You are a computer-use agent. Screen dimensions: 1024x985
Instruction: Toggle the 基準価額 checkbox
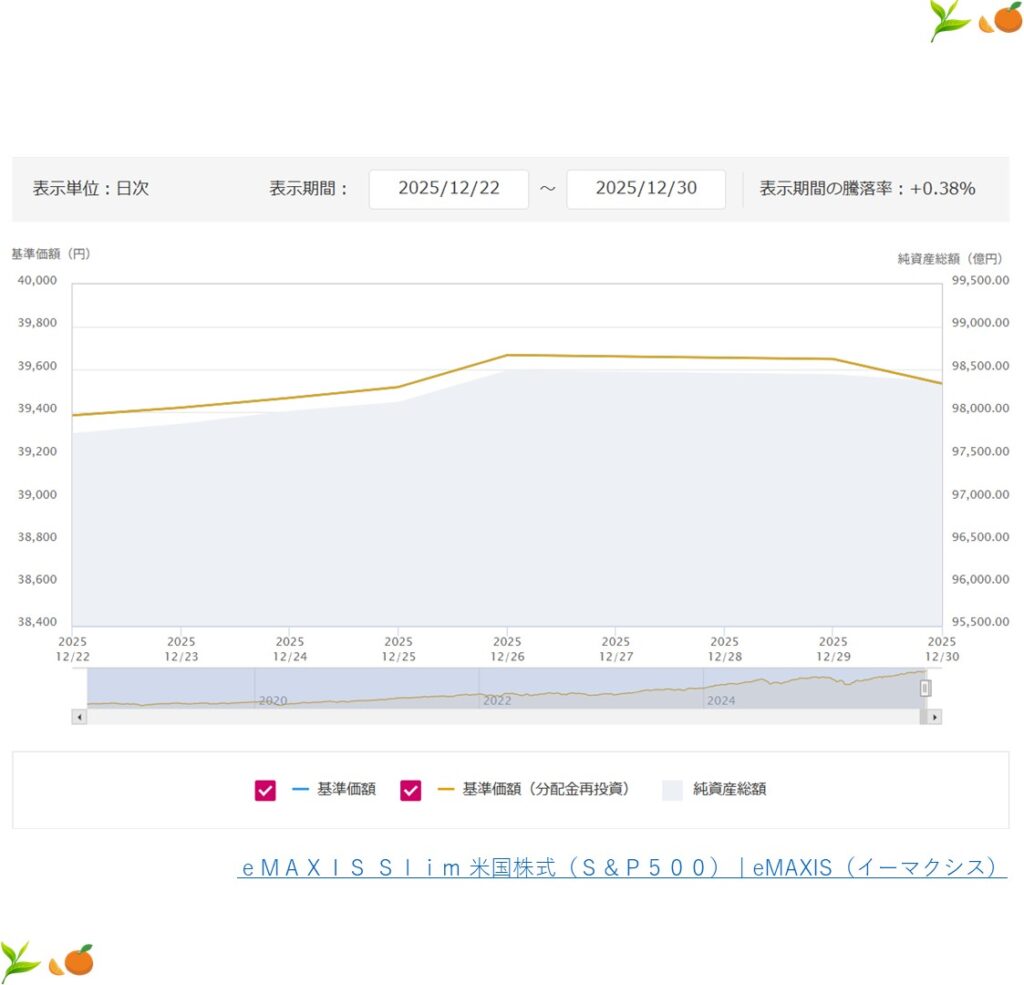pos(265,791)
